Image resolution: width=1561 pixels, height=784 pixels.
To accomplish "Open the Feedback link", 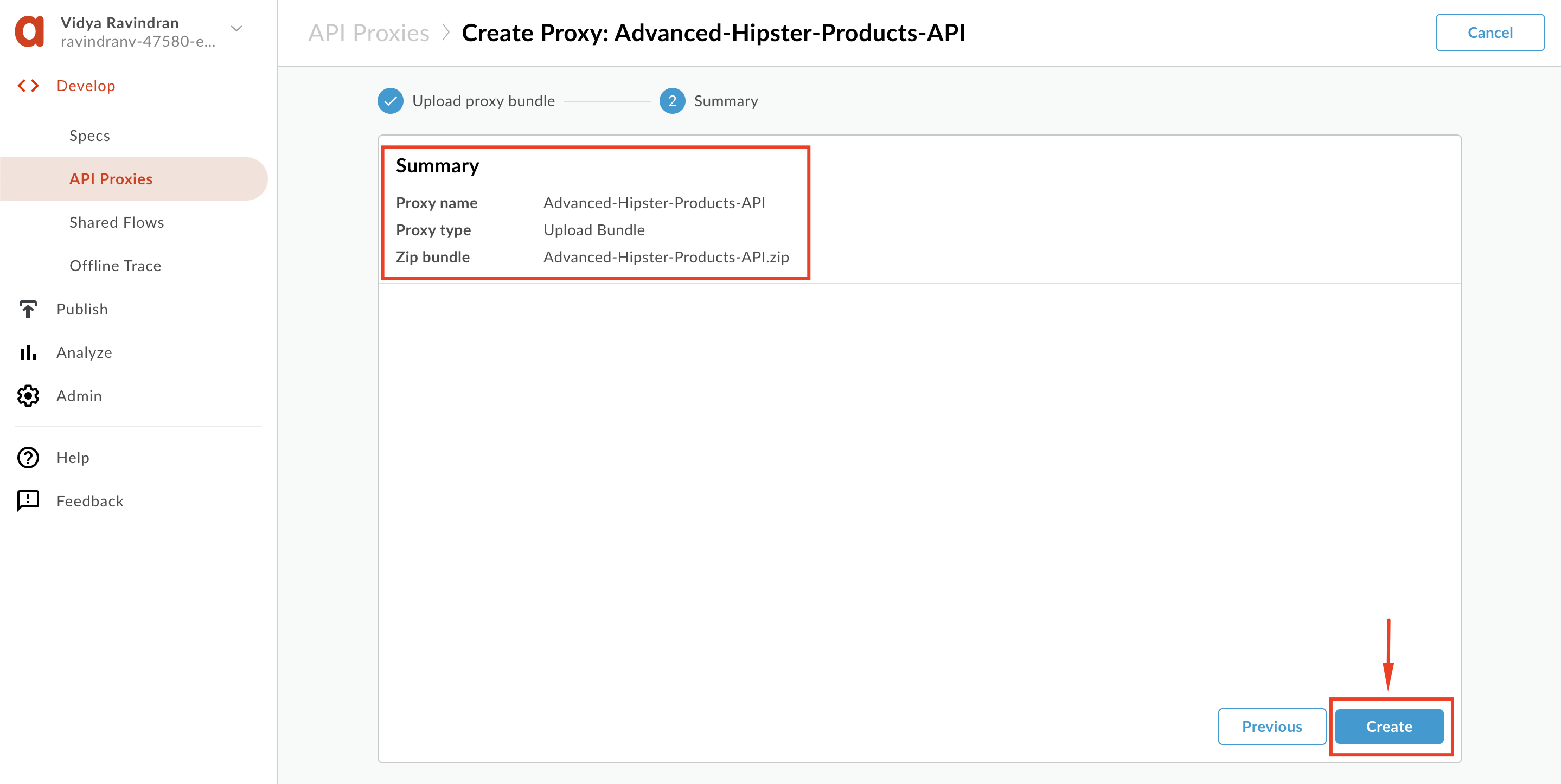I will tap(89, 501).
